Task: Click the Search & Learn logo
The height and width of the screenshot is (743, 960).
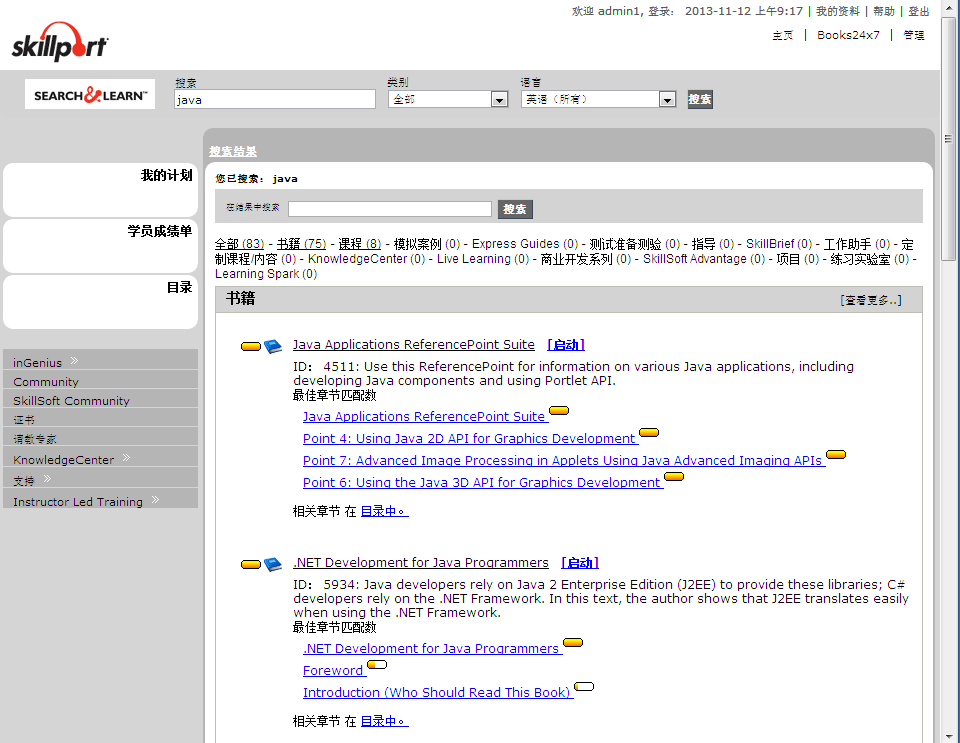Action: [90, 95]
